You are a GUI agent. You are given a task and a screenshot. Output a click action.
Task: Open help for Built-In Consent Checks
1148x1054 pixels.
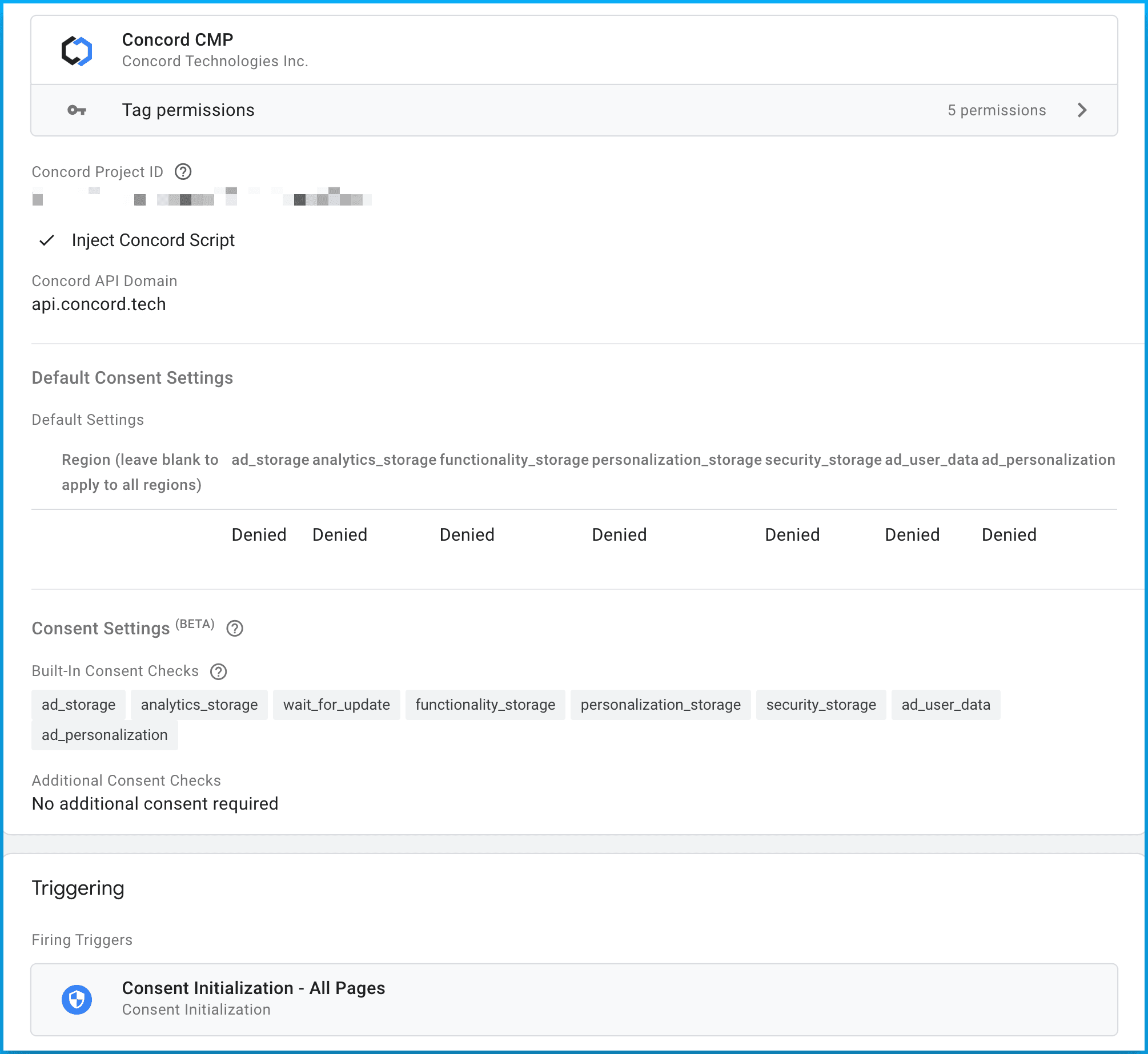click(218, 671)
